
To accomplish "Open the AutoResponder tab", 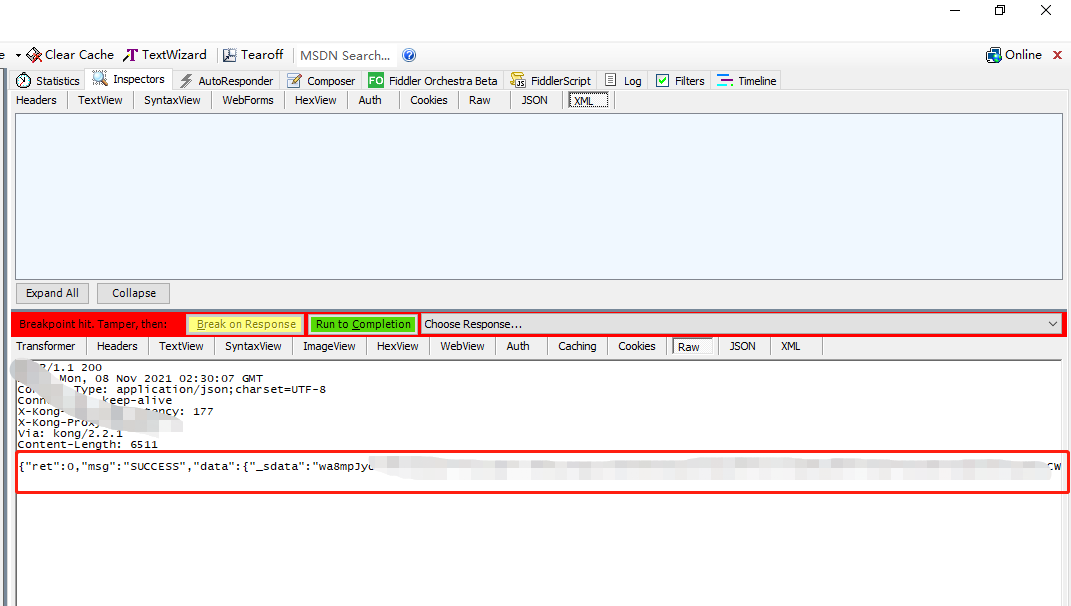I will 226,81.
